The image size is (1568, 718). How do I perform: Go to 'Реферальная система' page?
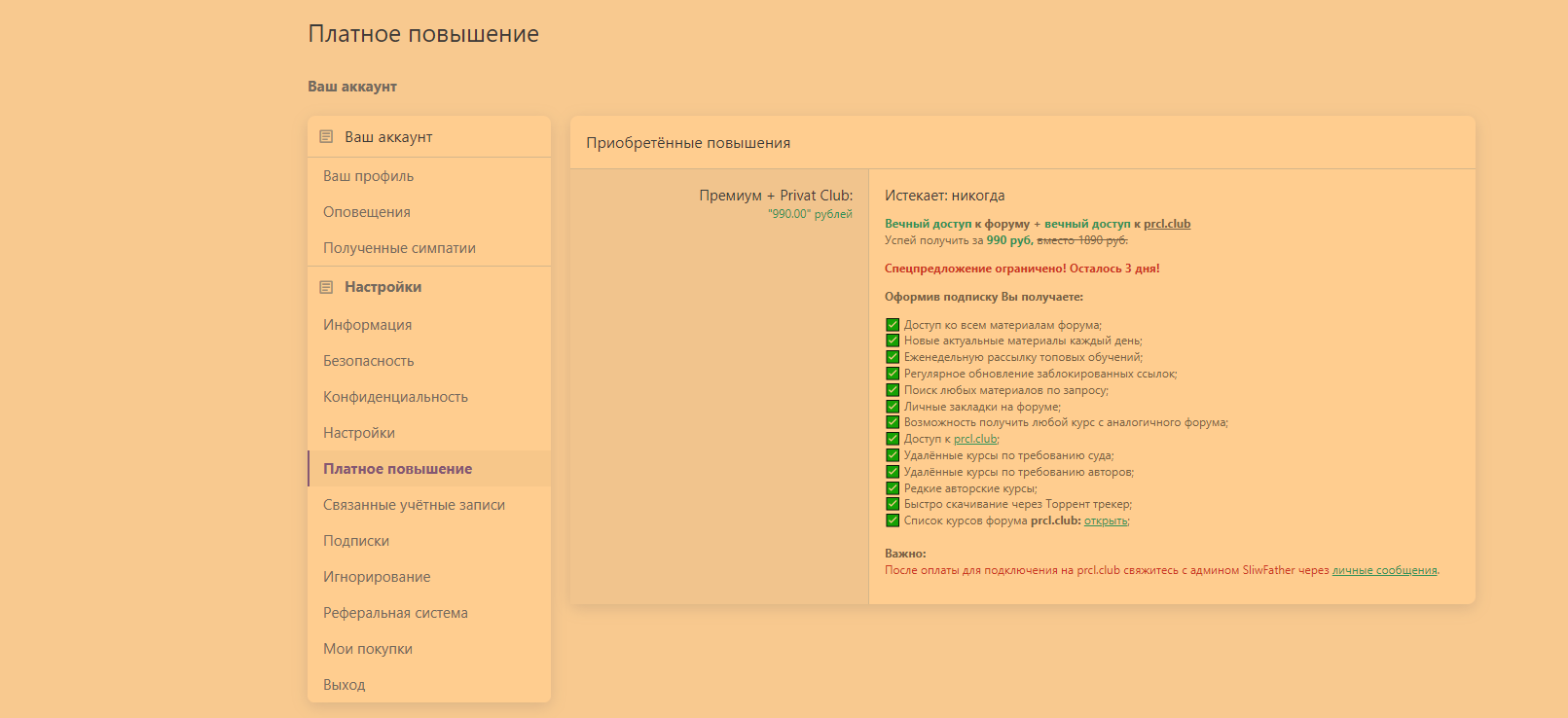(x=395, y=613)
